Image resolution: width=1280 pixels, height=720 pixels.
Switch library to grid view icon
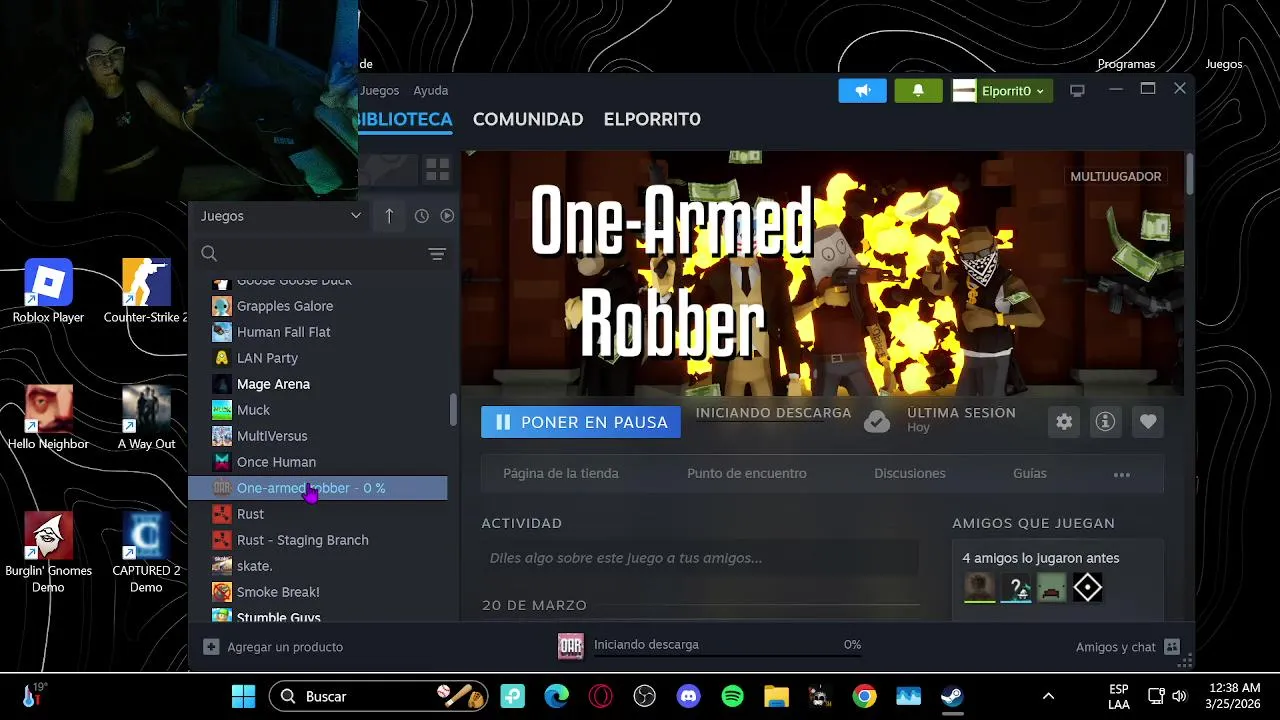click(437, 170)
